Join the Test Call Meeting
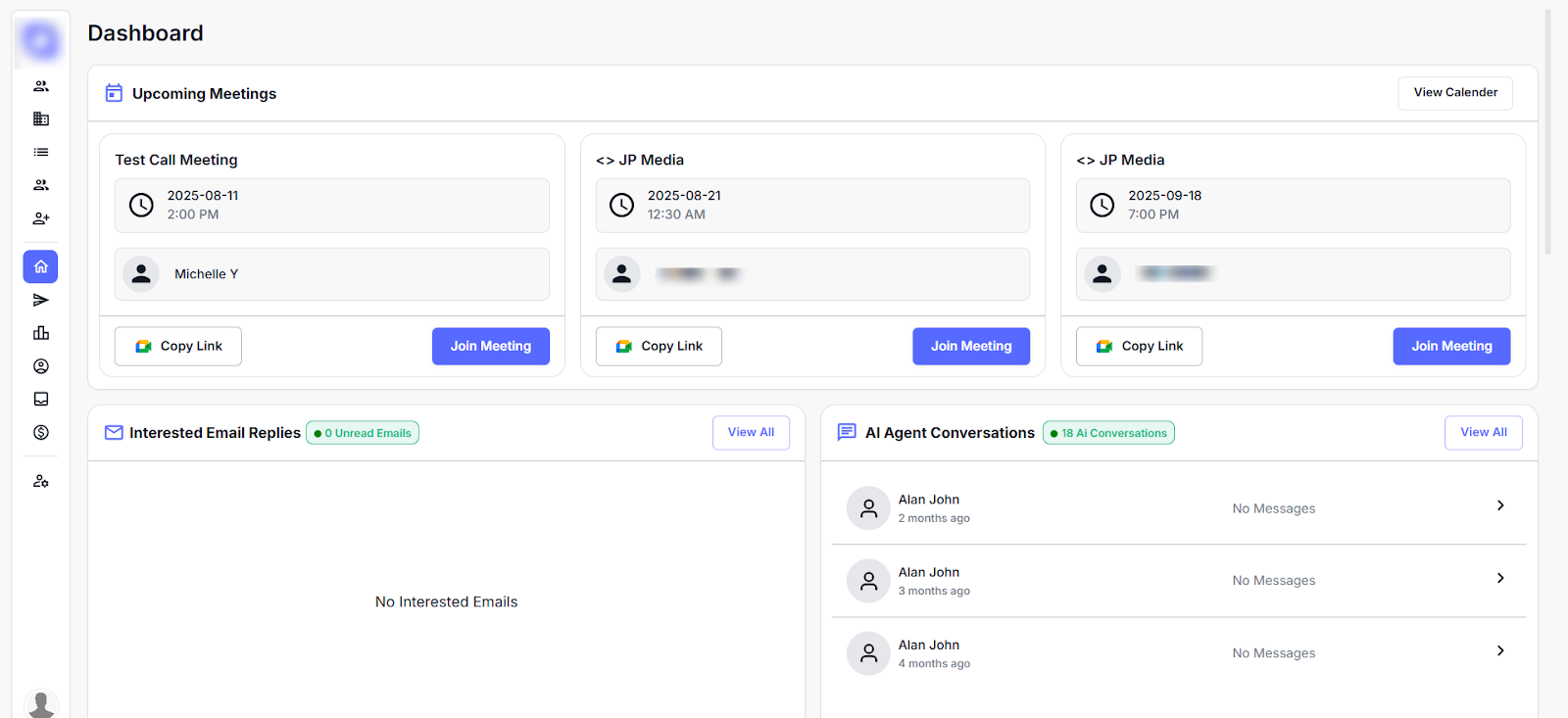Image resolution: width=1568 pixels, height=718 pixels. [x=490, y=346]
